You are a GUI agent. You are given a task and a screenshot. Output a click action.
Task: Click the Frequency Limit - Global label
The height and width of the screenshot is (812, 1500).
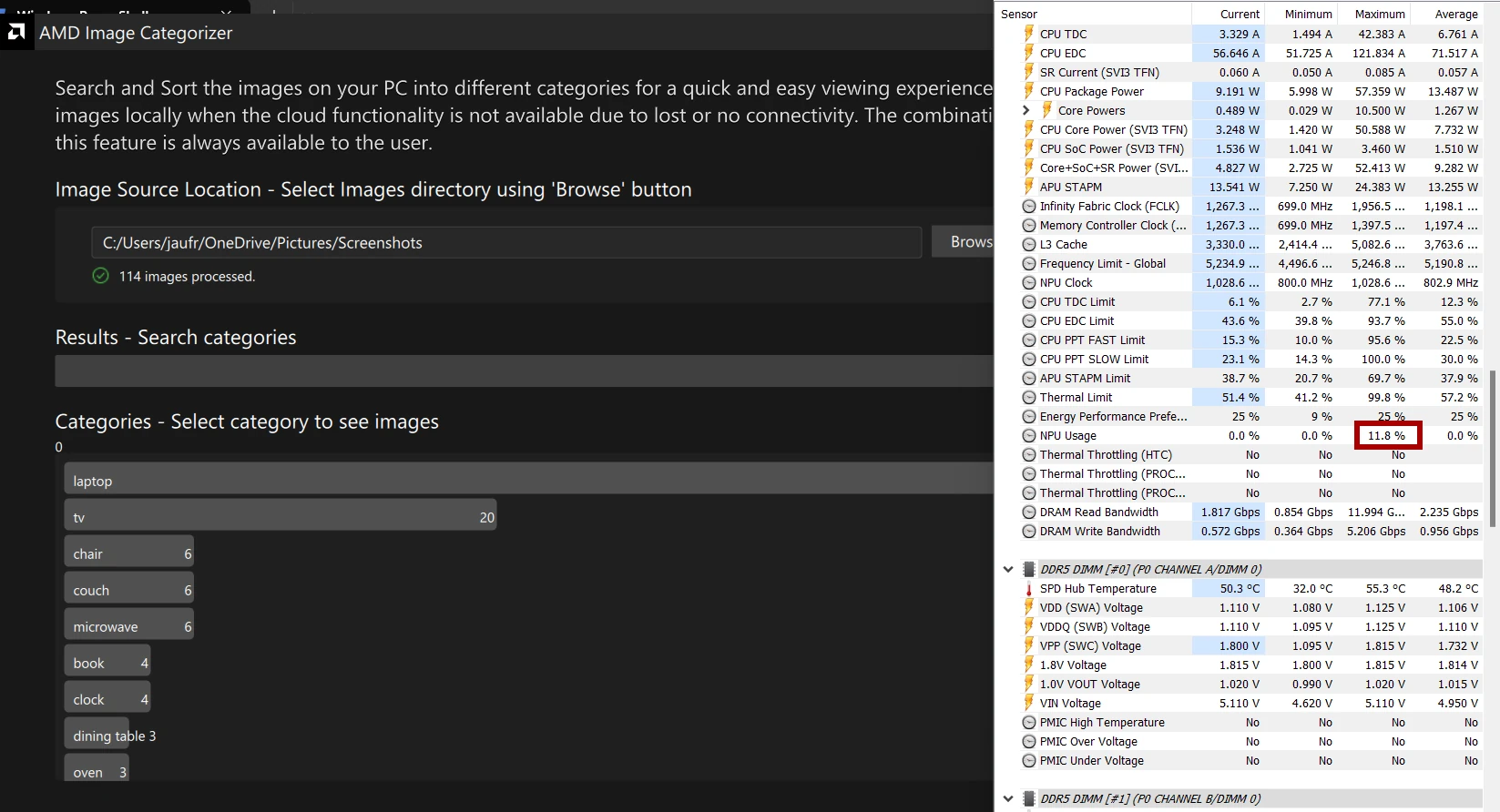pos(1102,264)
